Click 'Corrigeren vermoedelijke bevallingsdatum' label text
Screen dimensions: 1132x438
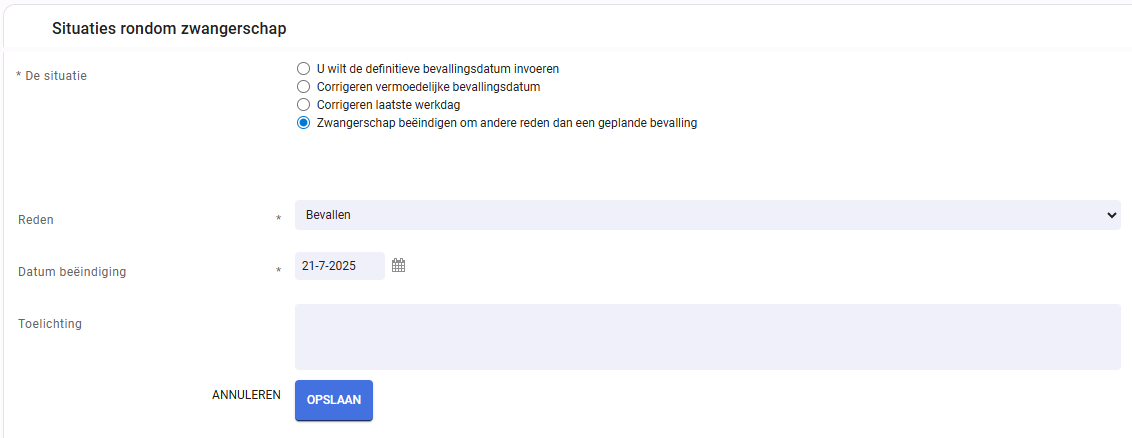click(x=429, y=87)
